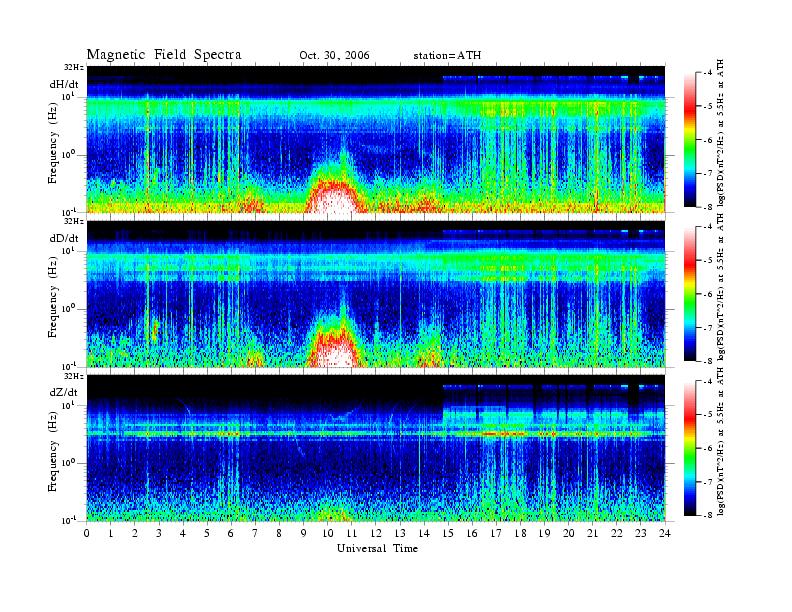Click the dH/dt panel color scale bar
Viewport: 792px width, 612px height.
[690, 139]
